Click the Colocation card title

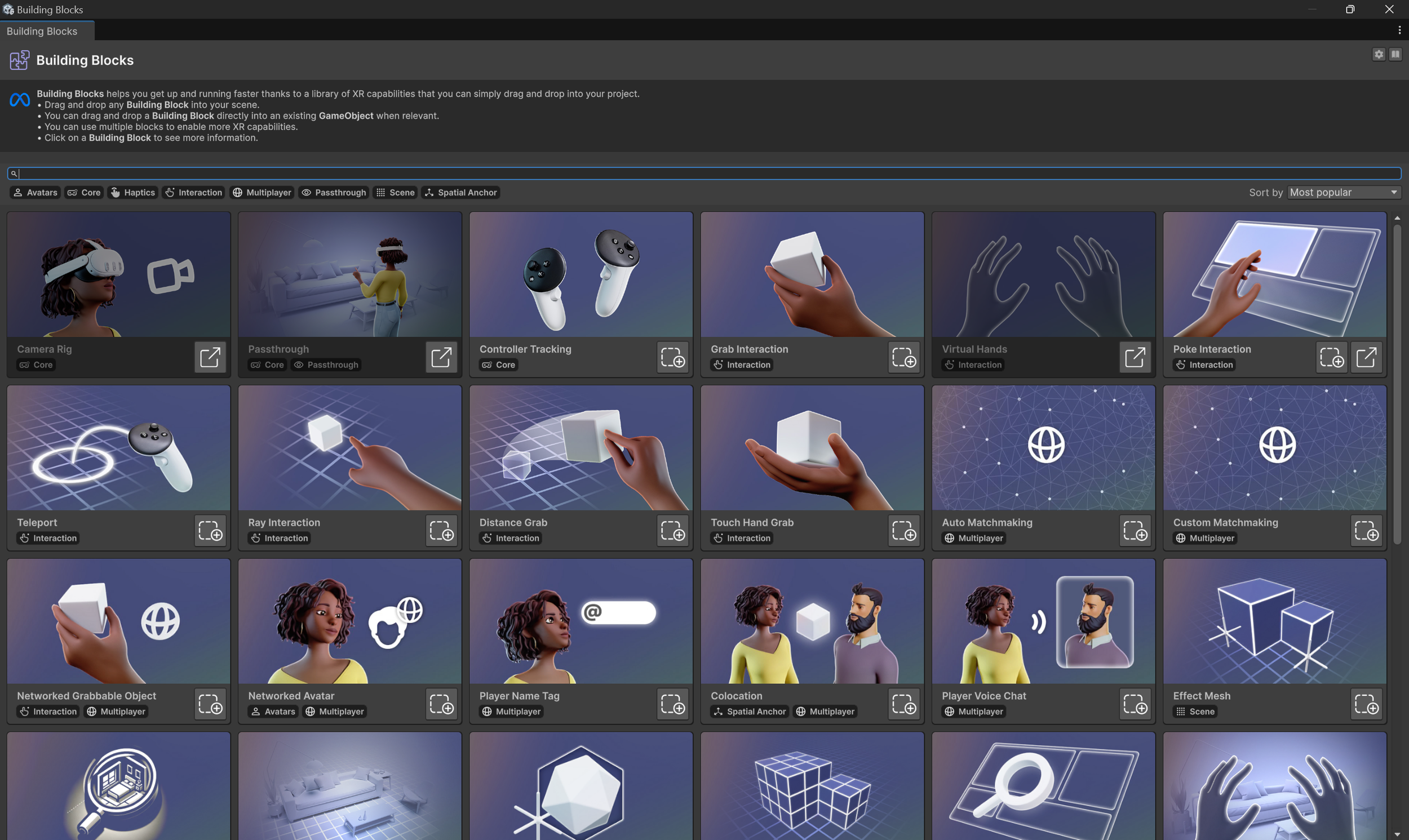pyautogui.click(x=736, y=696)
